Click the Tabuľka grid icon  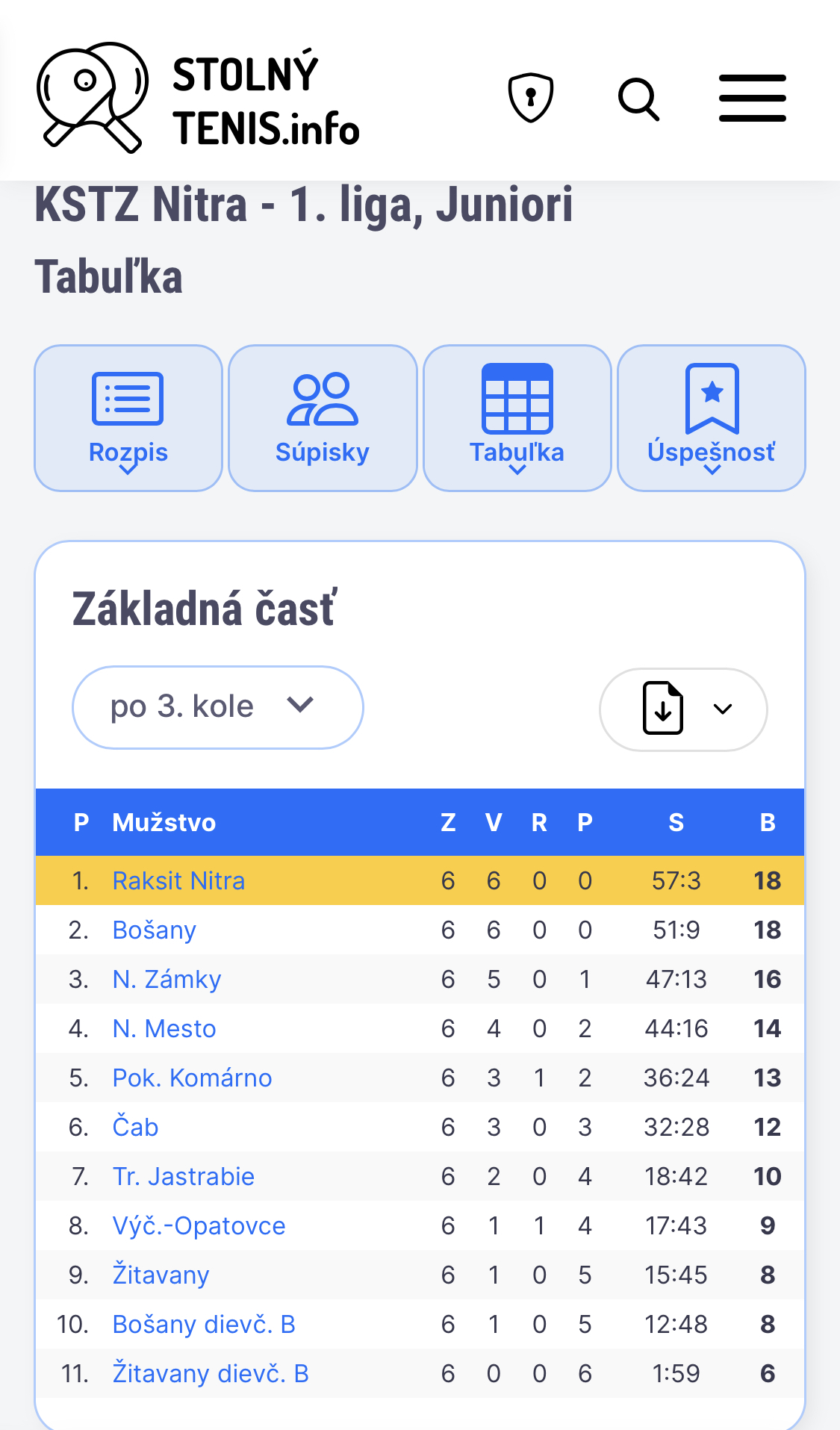point(517,399)
